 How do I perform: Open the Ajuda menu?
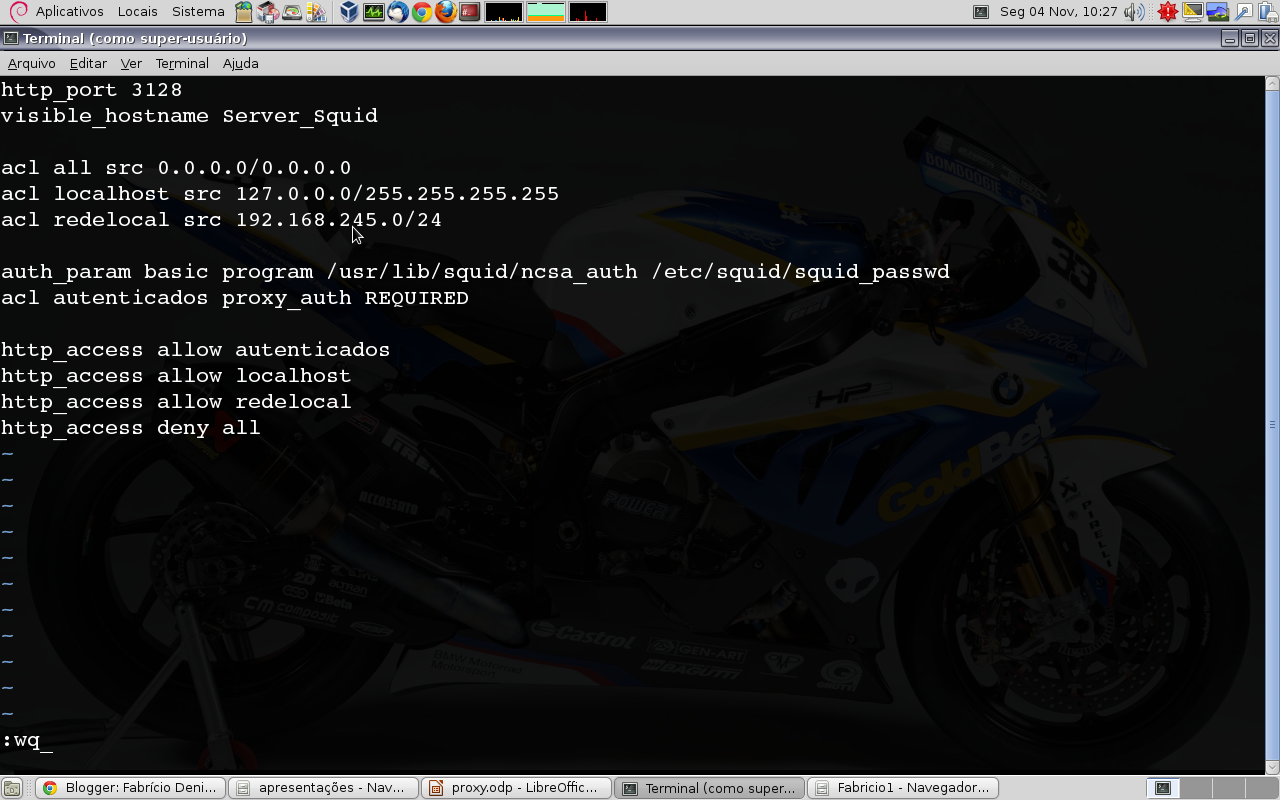point(240,62)
